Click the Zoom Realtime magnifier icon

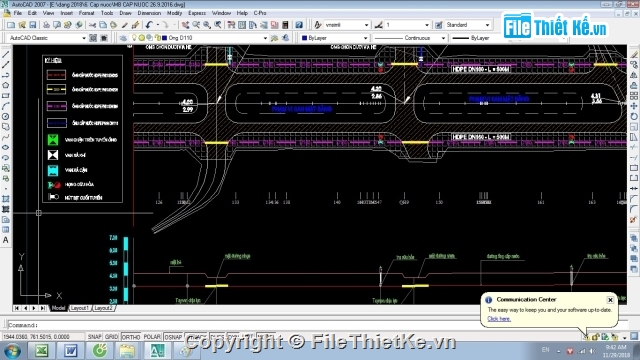(196, 25)
